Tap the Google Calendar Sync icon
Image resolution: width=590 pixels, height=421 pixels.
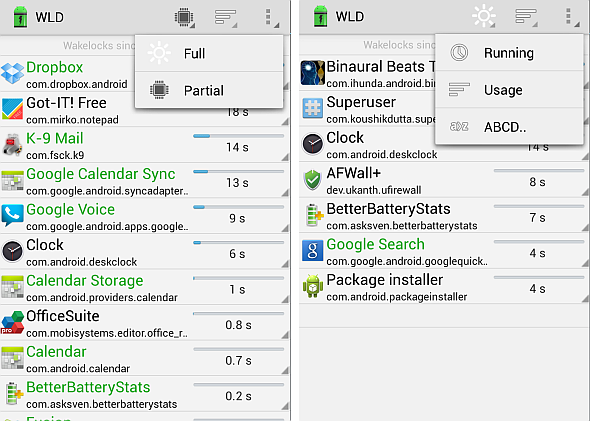[x=12, y=180]
